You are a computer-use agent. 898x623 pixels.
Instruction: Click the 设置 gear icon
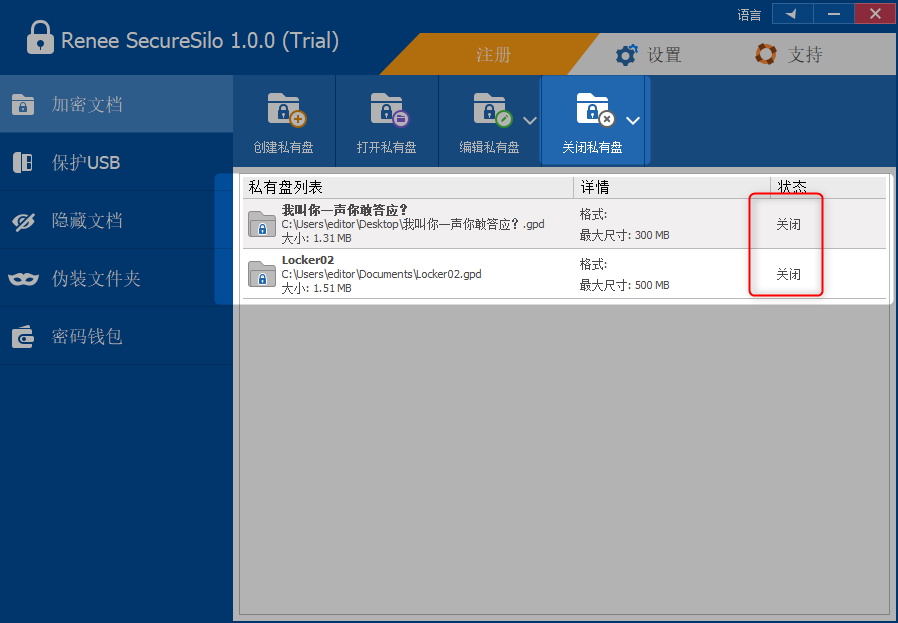point(627,55)
